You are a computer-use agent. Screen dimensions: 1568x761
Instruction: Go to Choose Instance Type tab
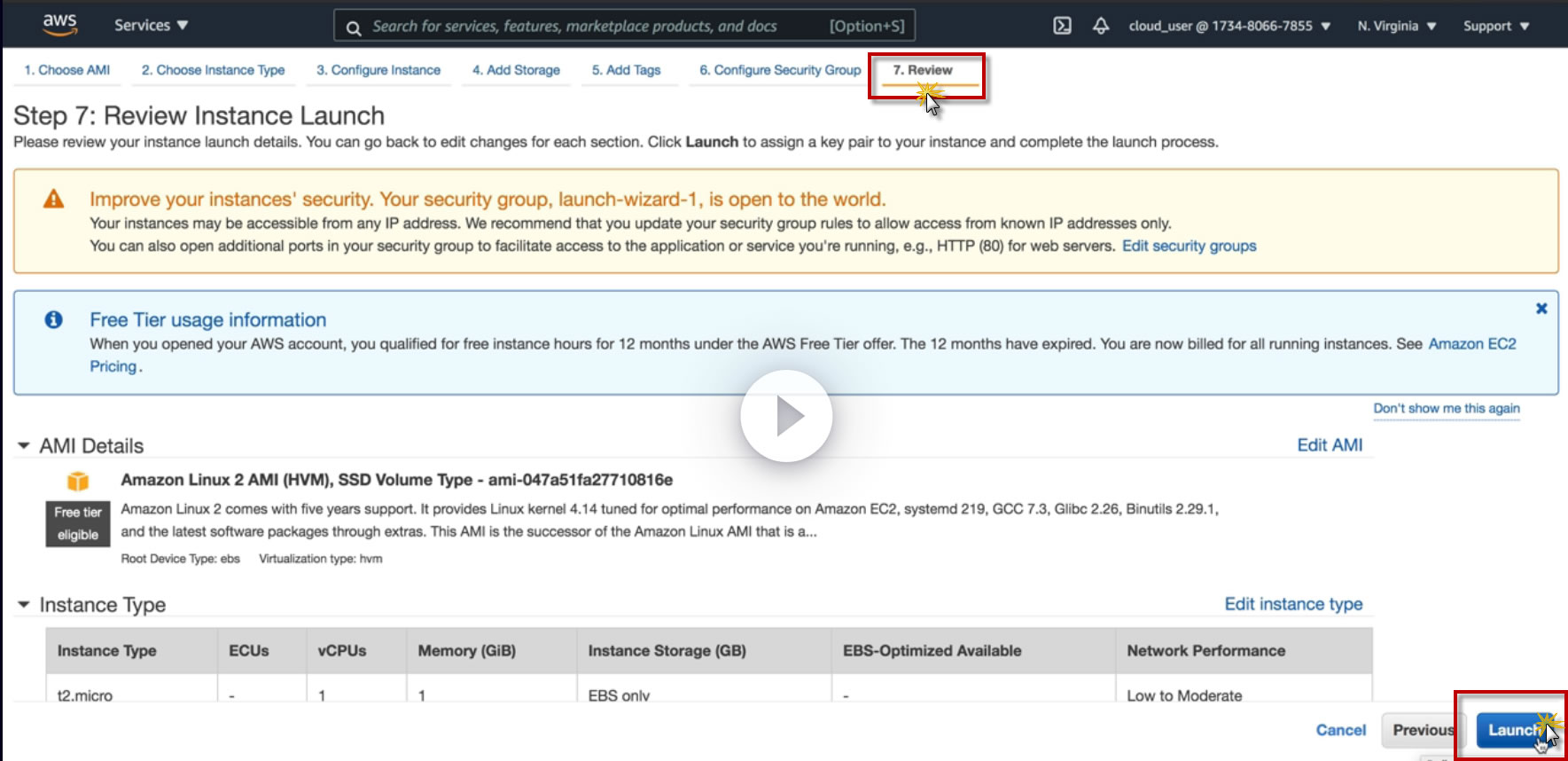click(213, 70)
